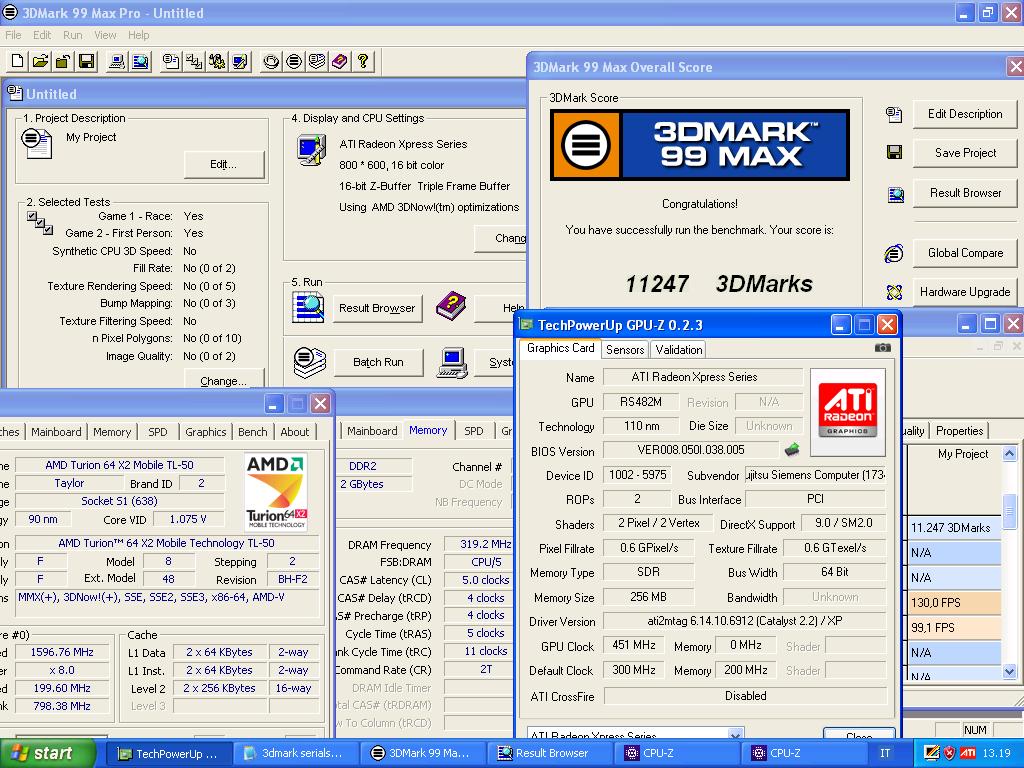Click the Open project folder toolbar icon
1024x768 pixels.
(40, 61)
